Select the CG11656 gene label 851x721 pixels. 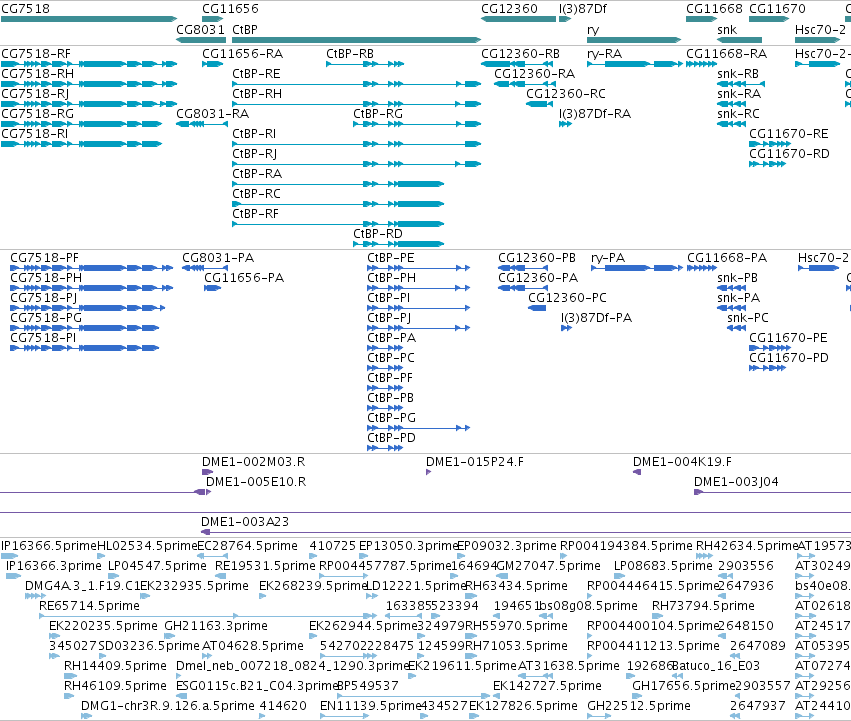[x=230, y=9]
